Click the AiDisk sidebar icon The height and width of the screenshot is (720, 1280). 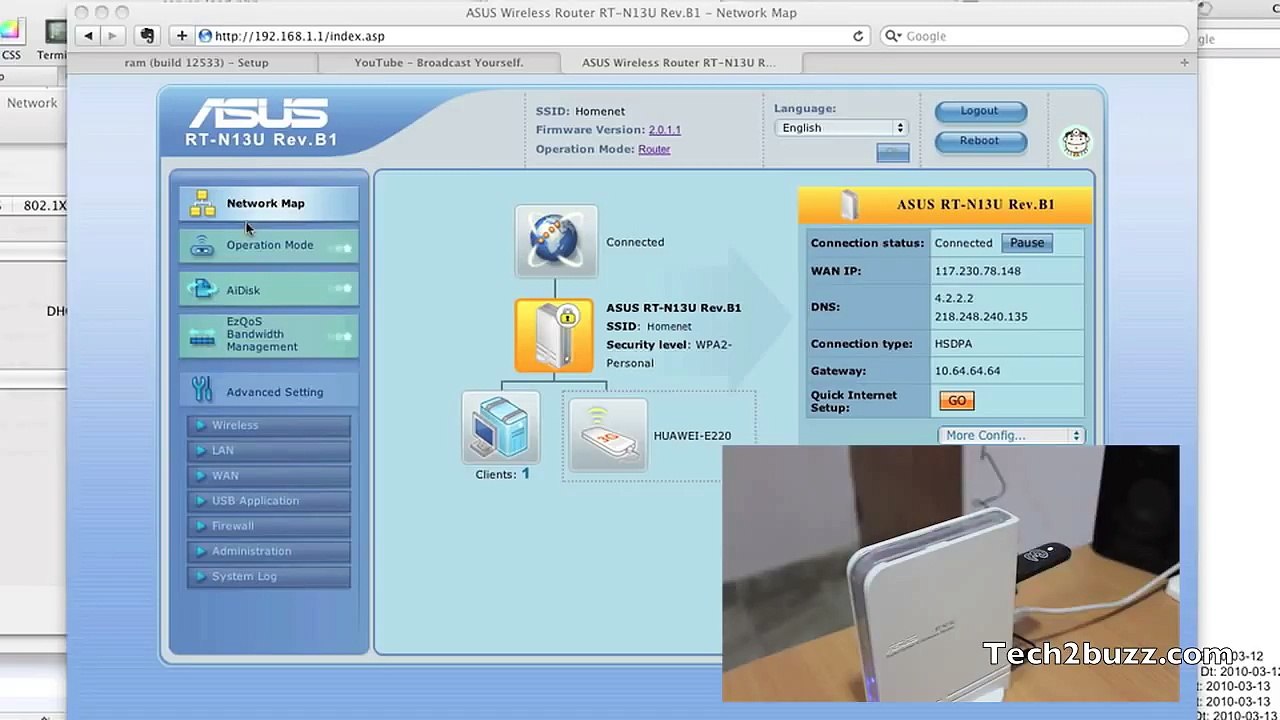[202, 290]
